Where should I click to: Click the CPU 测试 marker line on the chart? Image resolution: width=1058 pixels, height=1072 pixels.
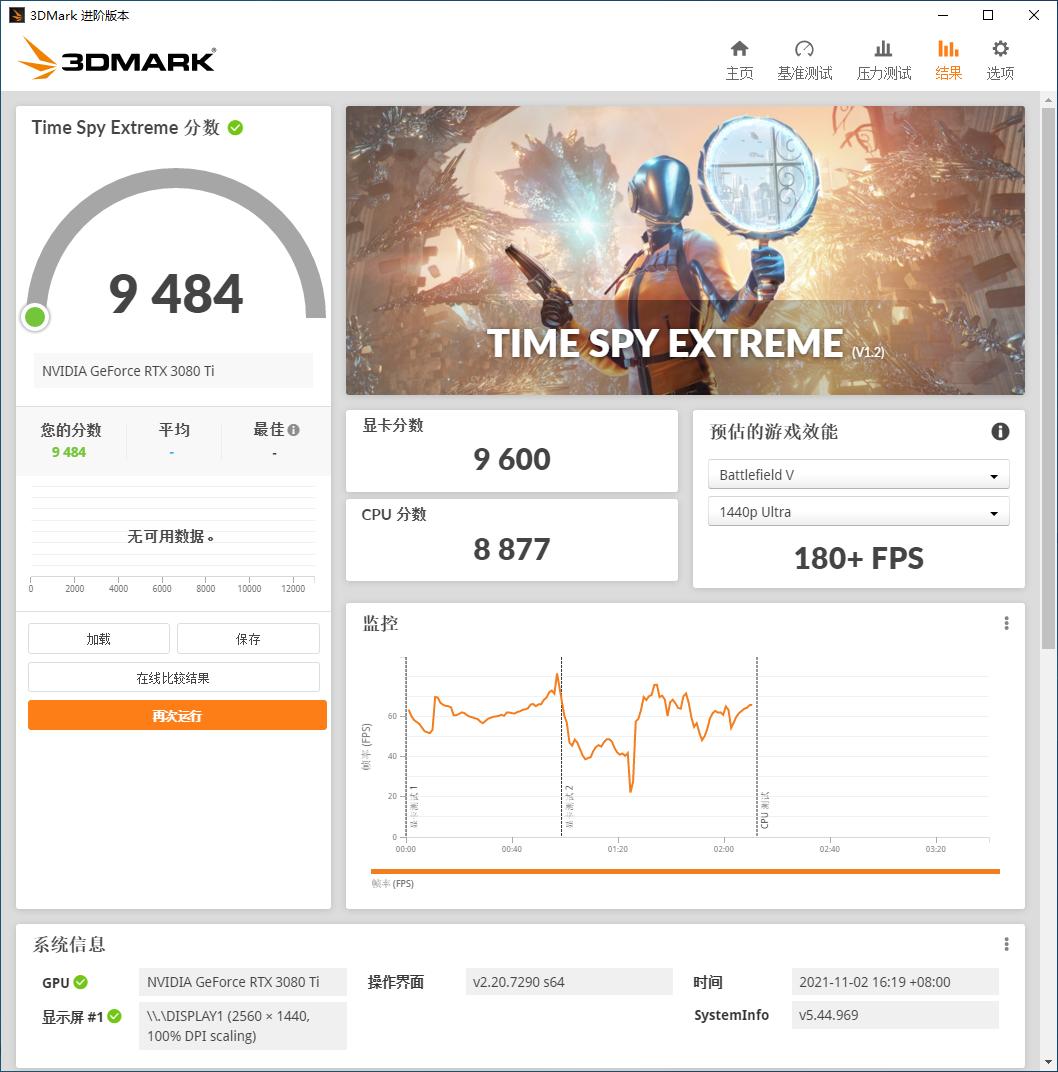point(757,747)
